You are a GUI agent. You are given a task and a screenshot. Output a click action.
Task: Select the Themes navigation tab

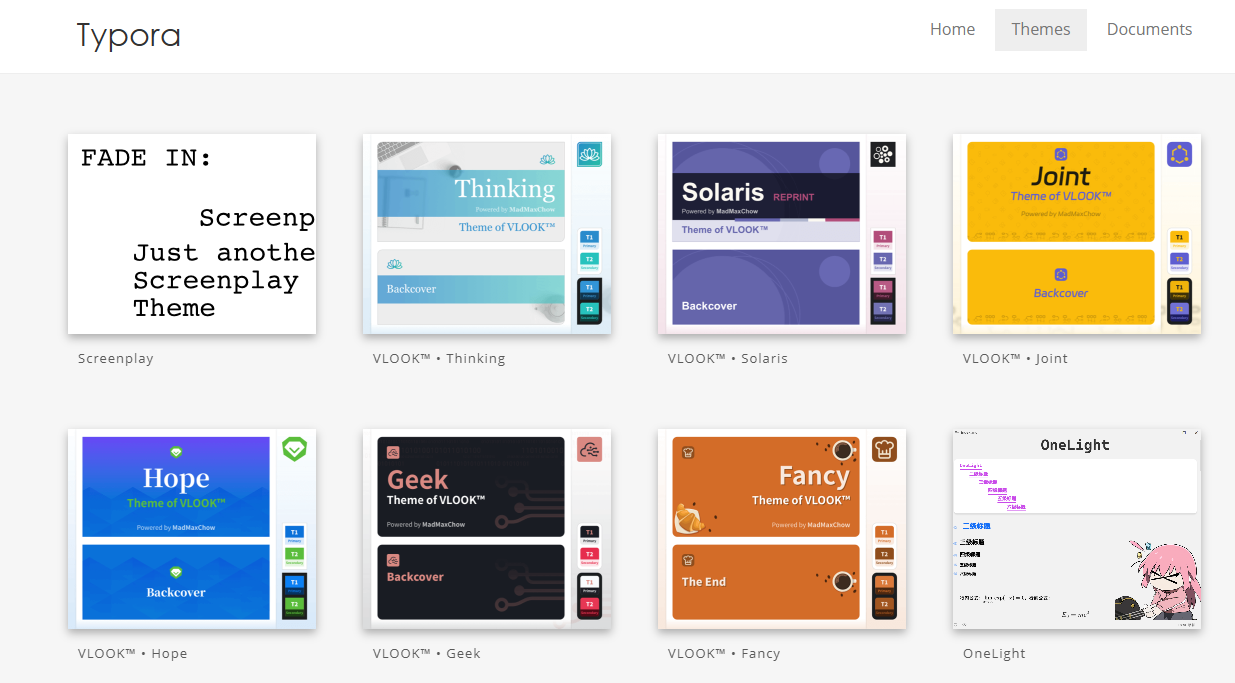(1040, 30)
